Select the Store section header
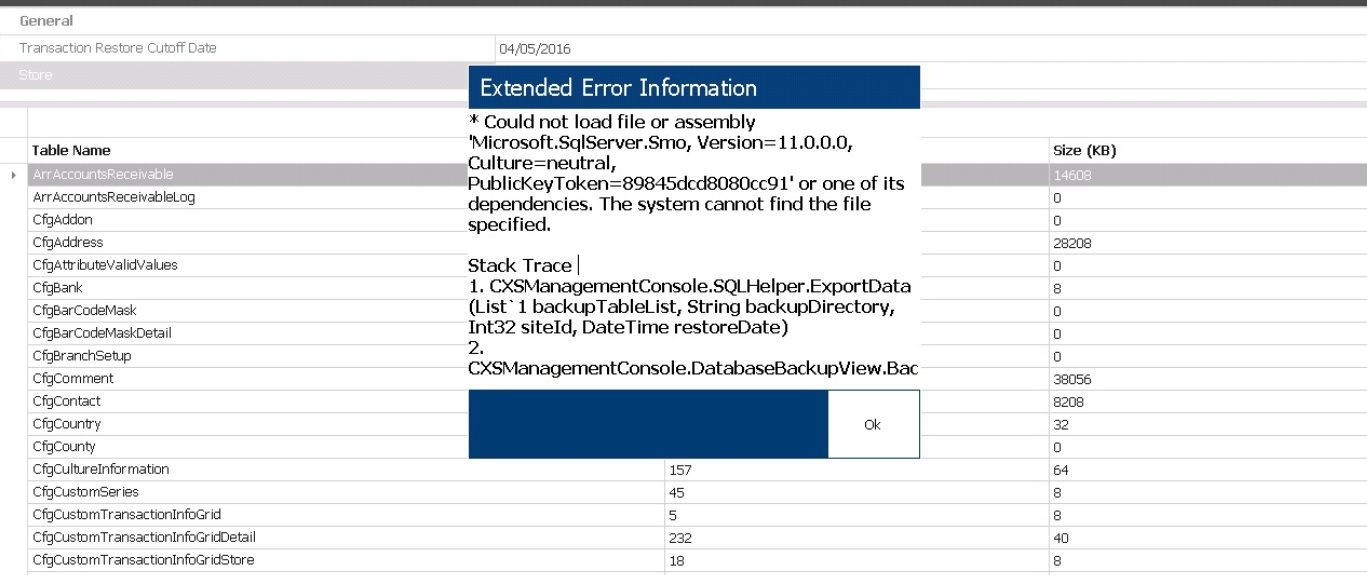1367x575 pixels. [x=35, y=75]
